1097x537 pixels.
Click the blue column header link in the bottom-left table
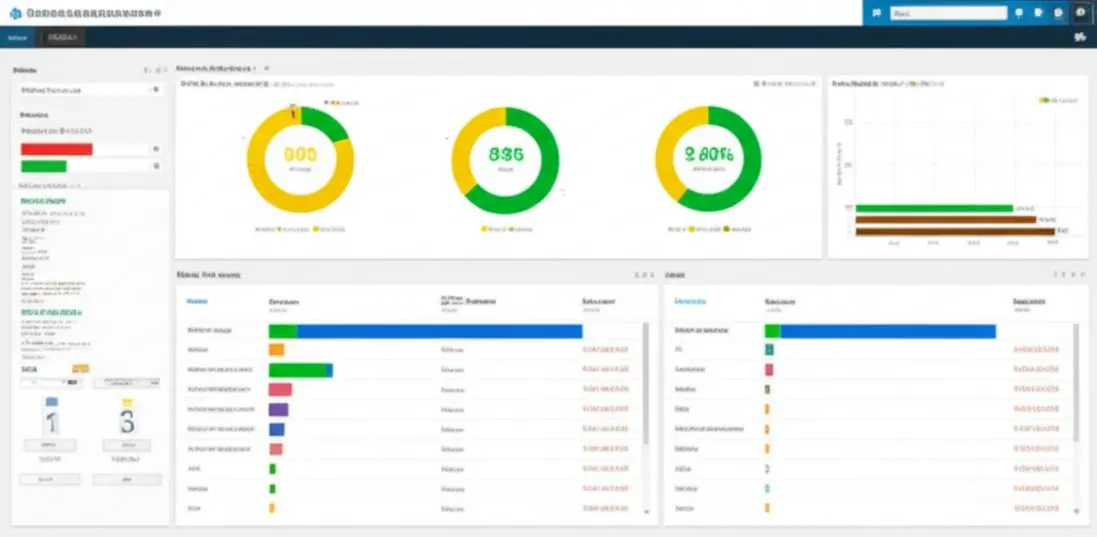[x=197, y=301]
